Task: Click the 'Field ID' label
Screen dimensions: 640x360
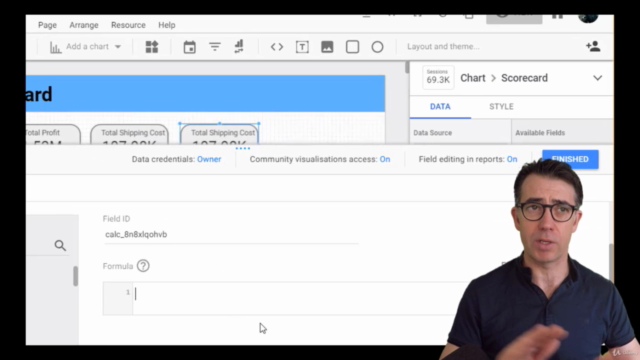Action: click(116, 219)
